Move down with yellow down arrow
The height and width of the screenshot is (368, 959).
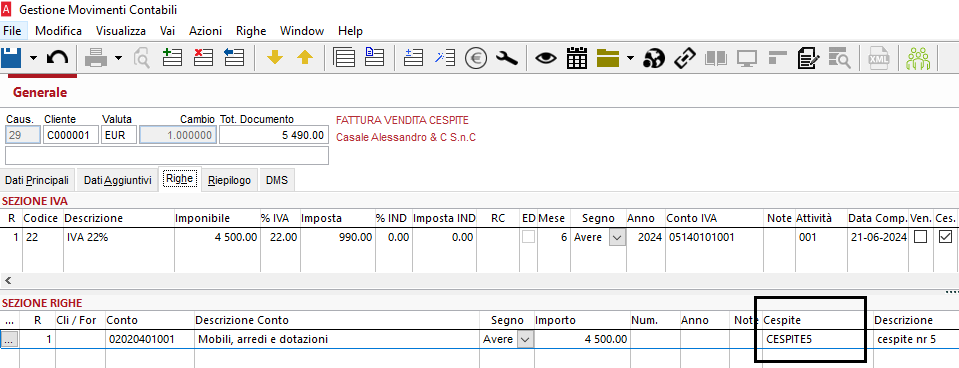pyautogui.click(x=275, y=57)
